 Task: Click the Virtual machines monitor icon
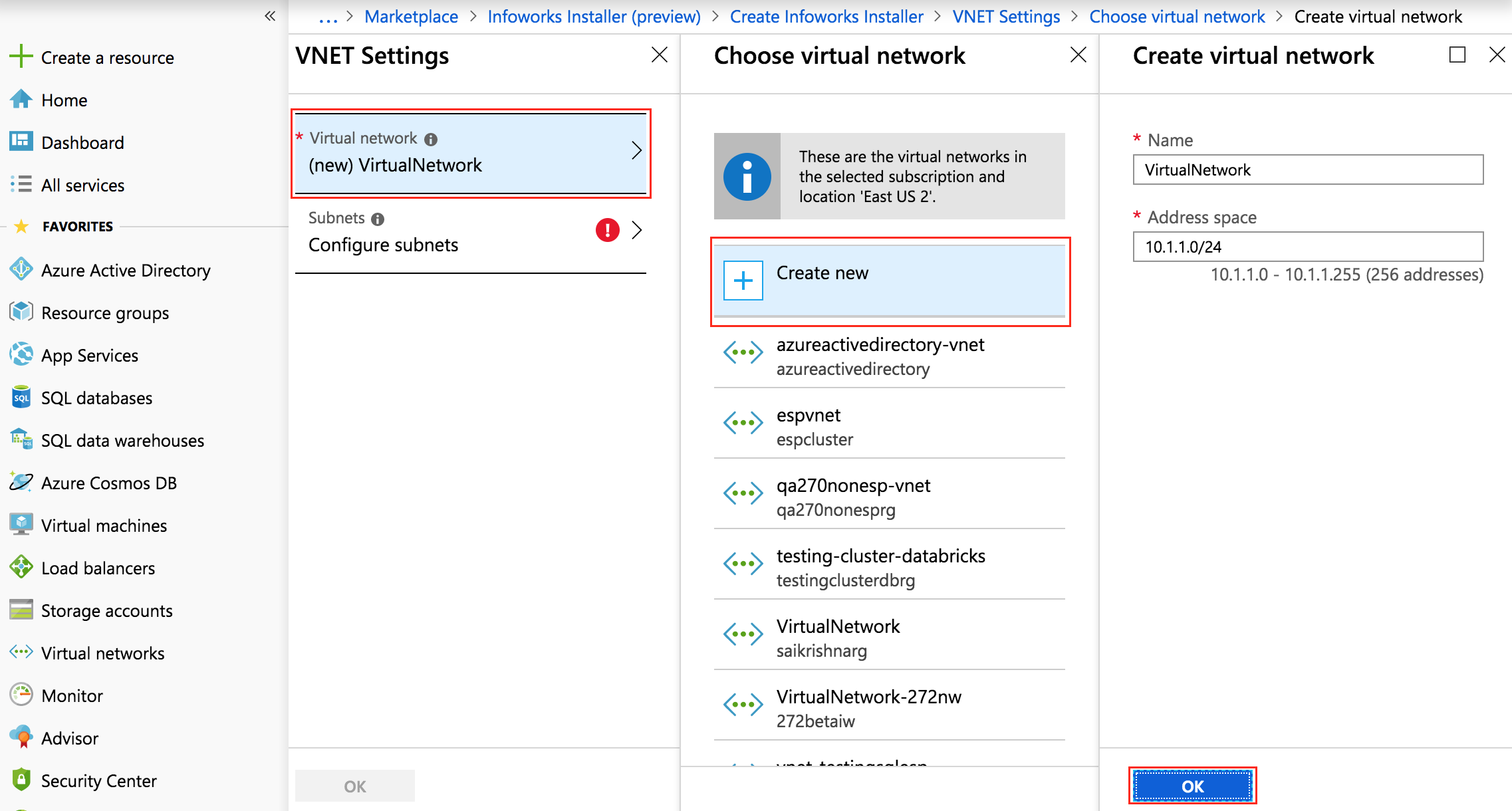pos(21,524)
